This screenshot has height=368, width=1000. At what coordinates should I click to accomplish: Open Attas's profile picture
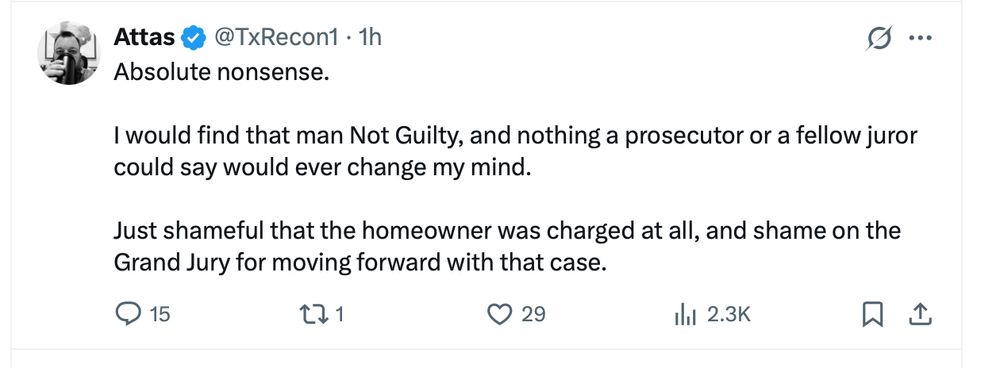(68, 53)
